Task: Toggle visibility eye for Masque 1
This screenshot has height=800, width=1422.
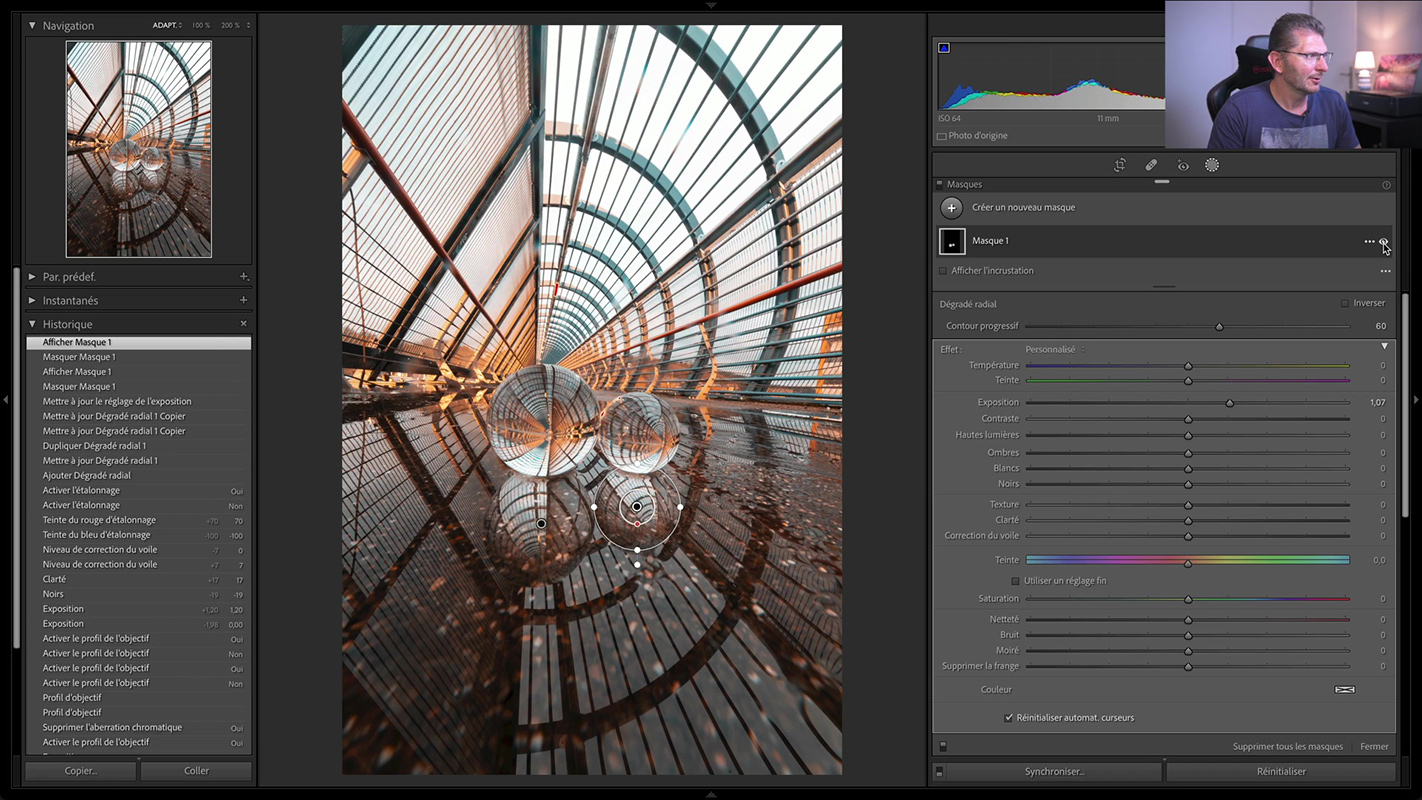Action: (x=1384, y=241)
